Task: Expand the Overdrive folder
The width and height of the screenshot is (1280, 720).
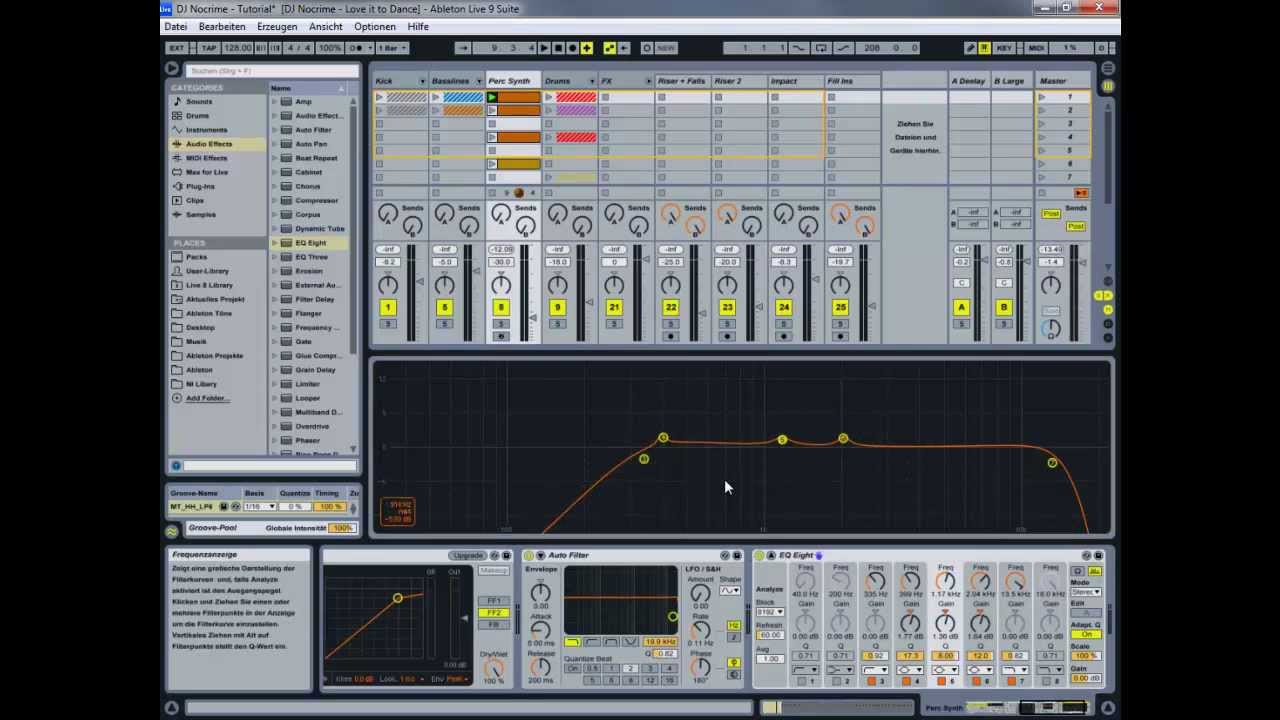Action: click(275, 426)
